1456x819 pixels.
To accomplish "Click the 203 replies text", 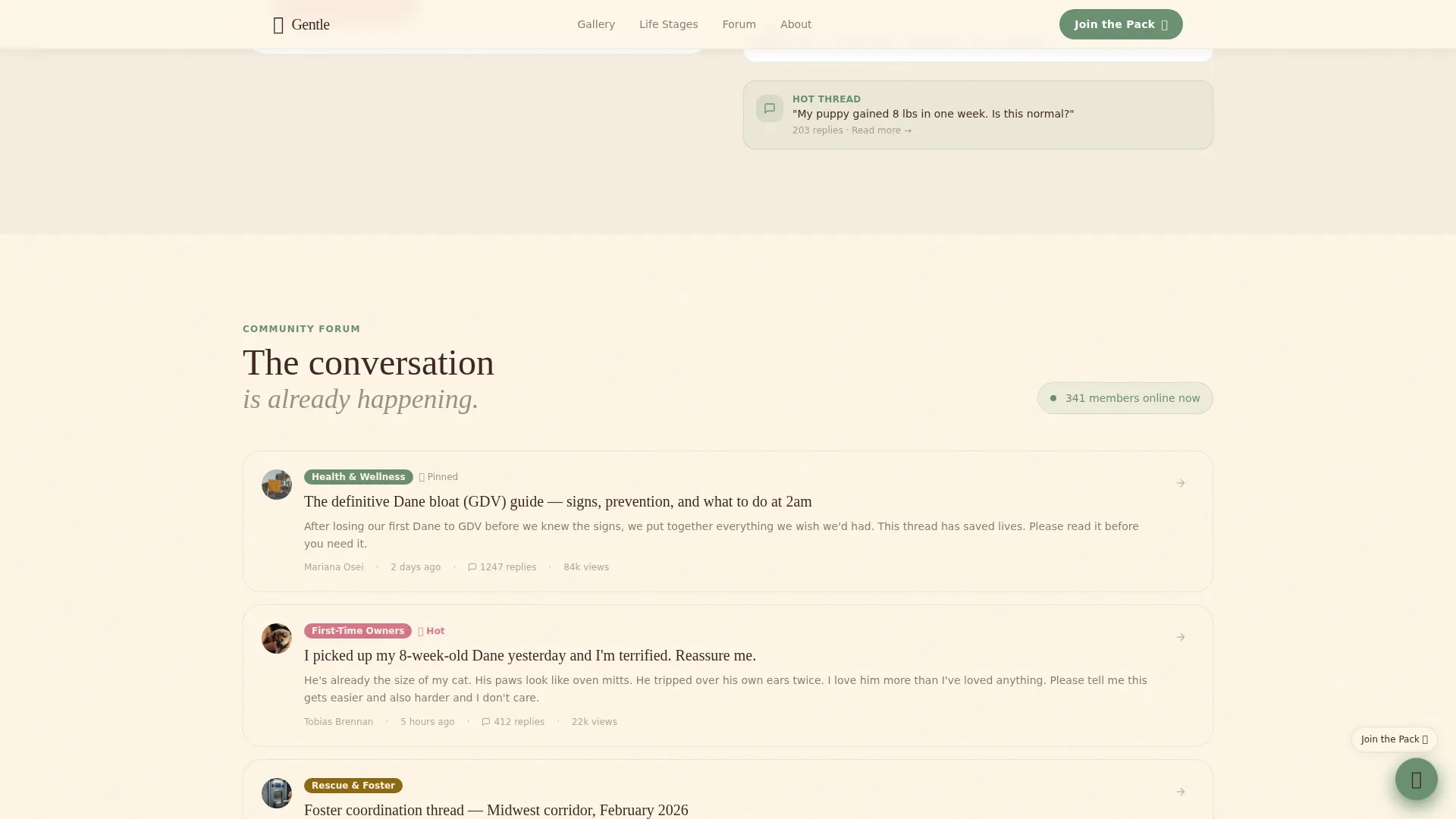I will [817, 130].
